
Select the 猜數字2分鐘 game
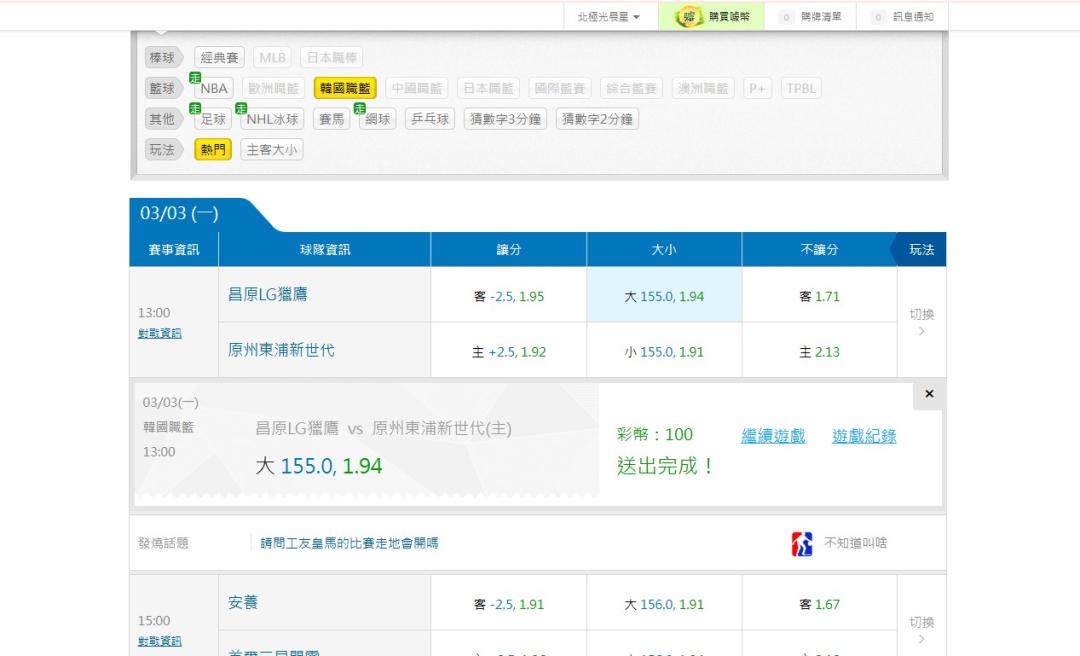597,119
